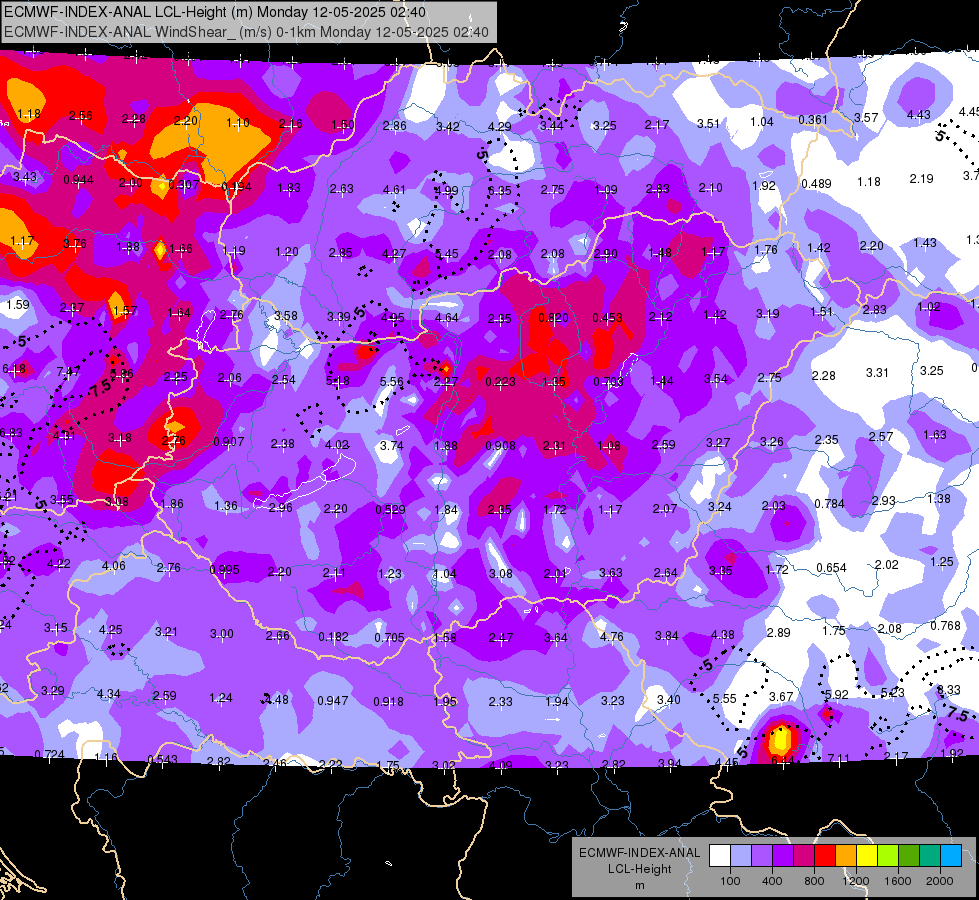Viewport: 979px width, 900px height.
Task: Click the wind shear value 0.543
Action: tap(162, 759)
